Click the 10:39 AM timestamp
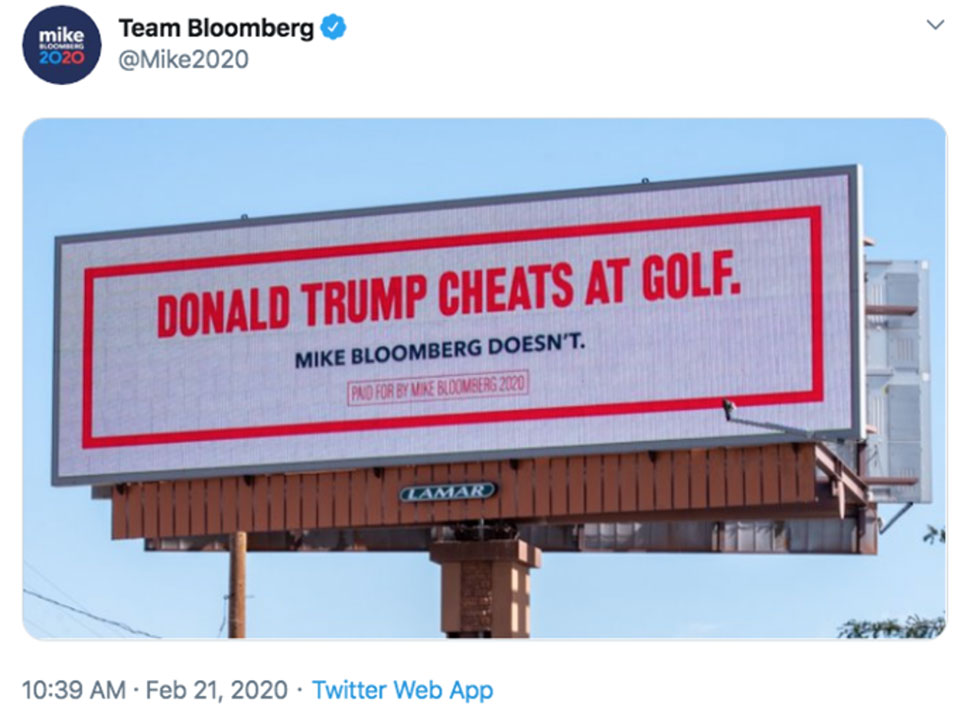The image size is (960, 712). [x=73, y=690]
